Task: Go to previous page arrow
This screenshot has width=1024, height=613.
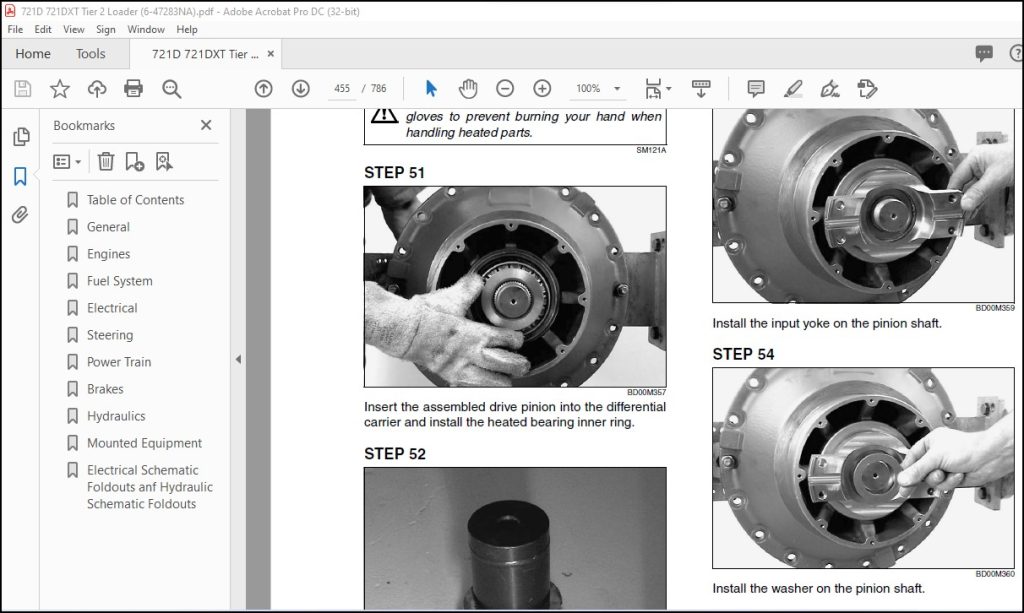Action: coord(264,88)
